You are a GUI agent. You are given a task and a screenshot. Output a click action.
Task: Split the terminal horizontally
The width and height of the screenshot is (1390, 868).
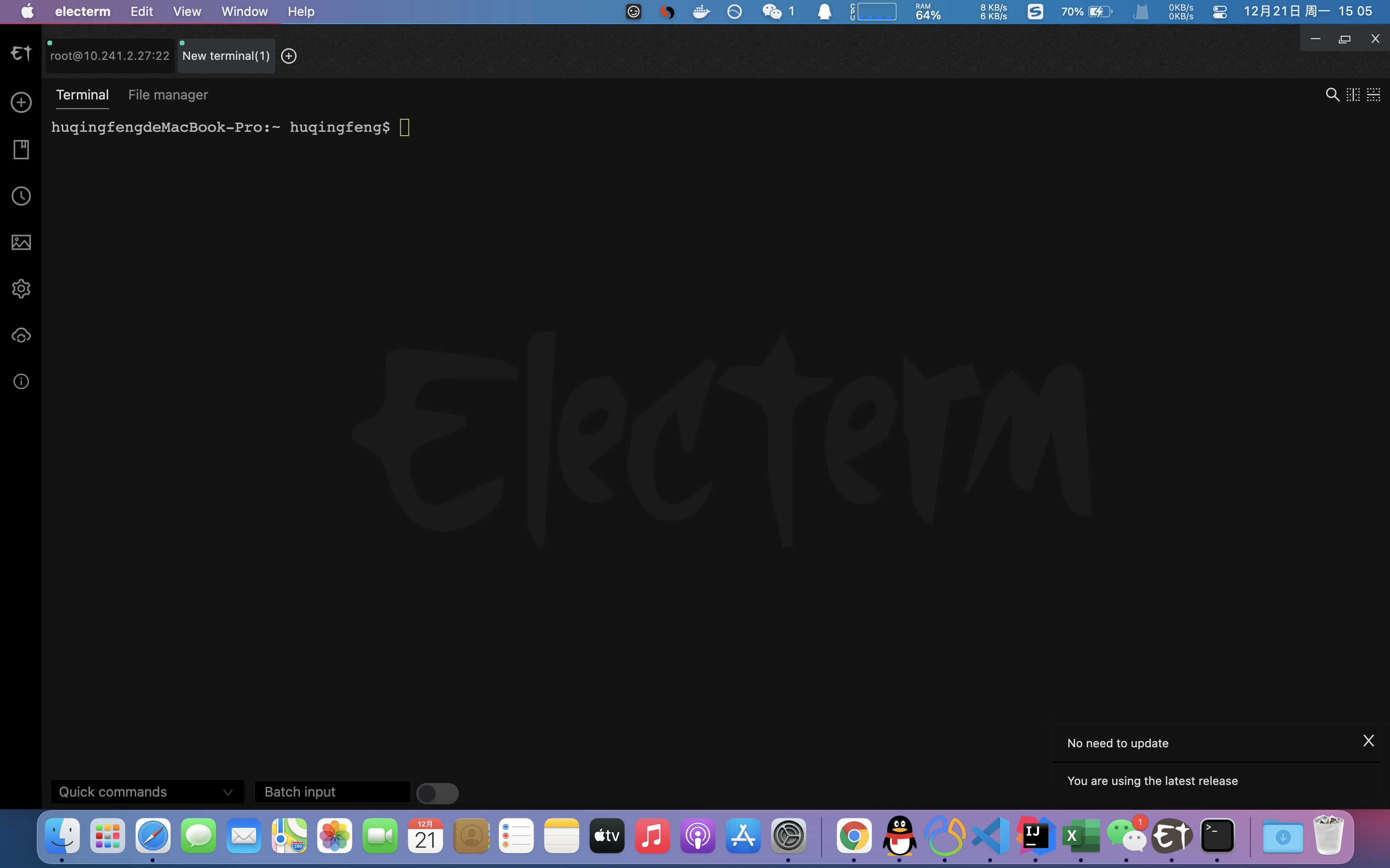coord(1374,95)
